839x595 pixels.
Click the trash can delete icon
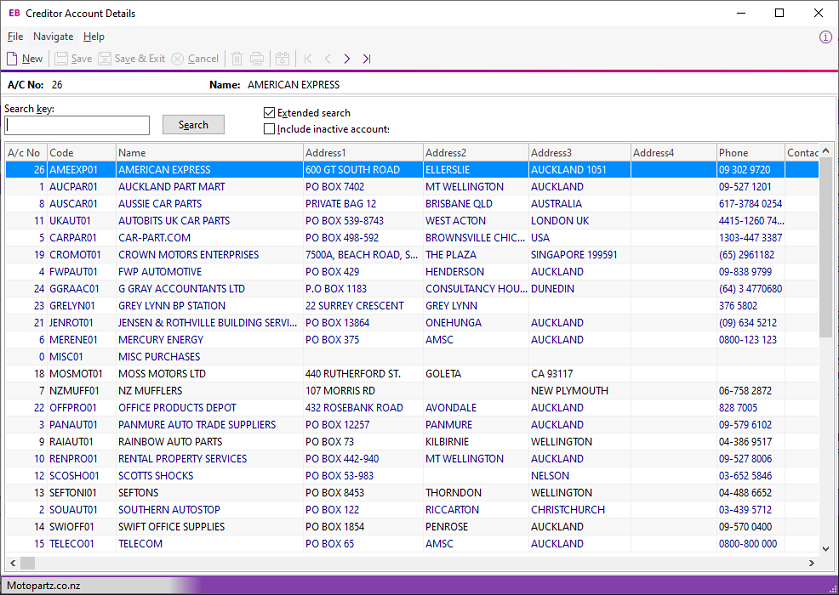tap(237, 58)
